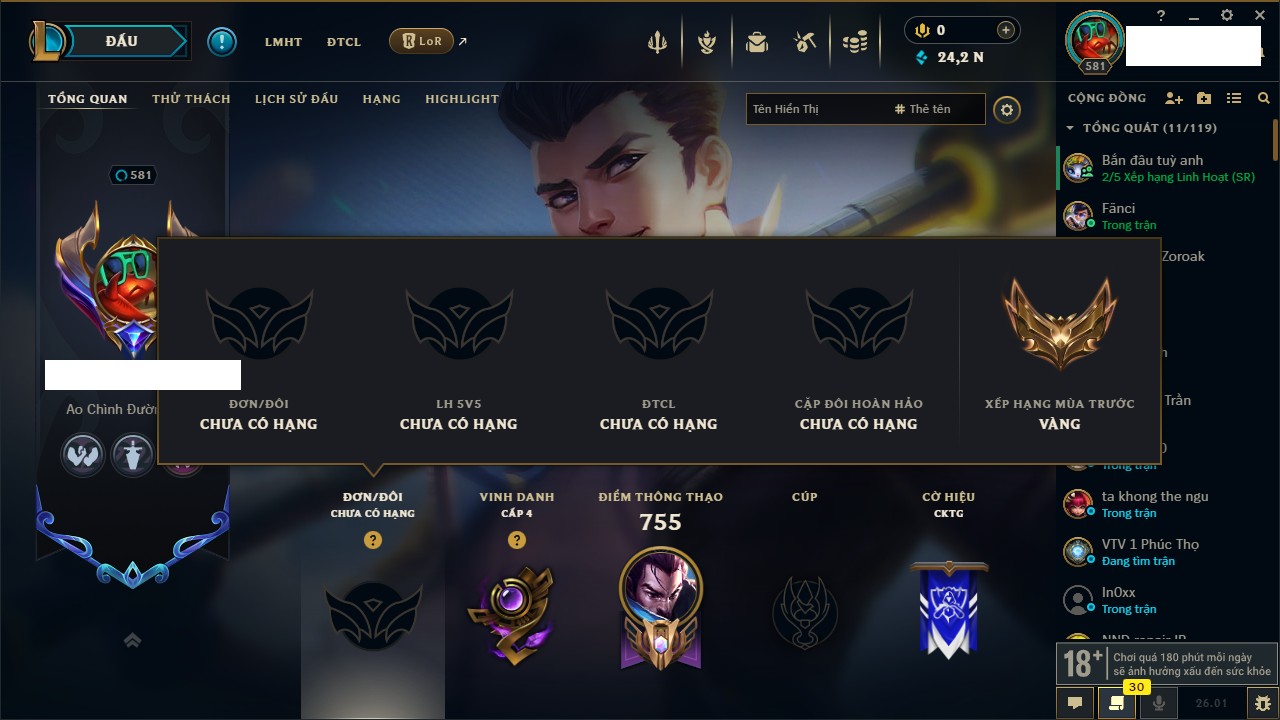This screenshot has height=720, width=1280.
Task: Open the chat bubble icon at bottom
Action: point(1075,703)
